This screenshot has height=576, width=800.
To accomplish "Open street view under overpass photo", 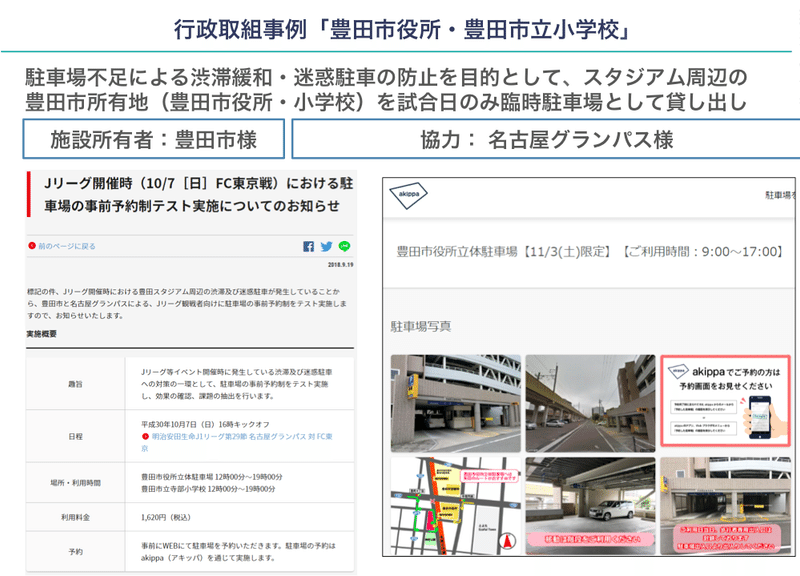I will (590, 404).
